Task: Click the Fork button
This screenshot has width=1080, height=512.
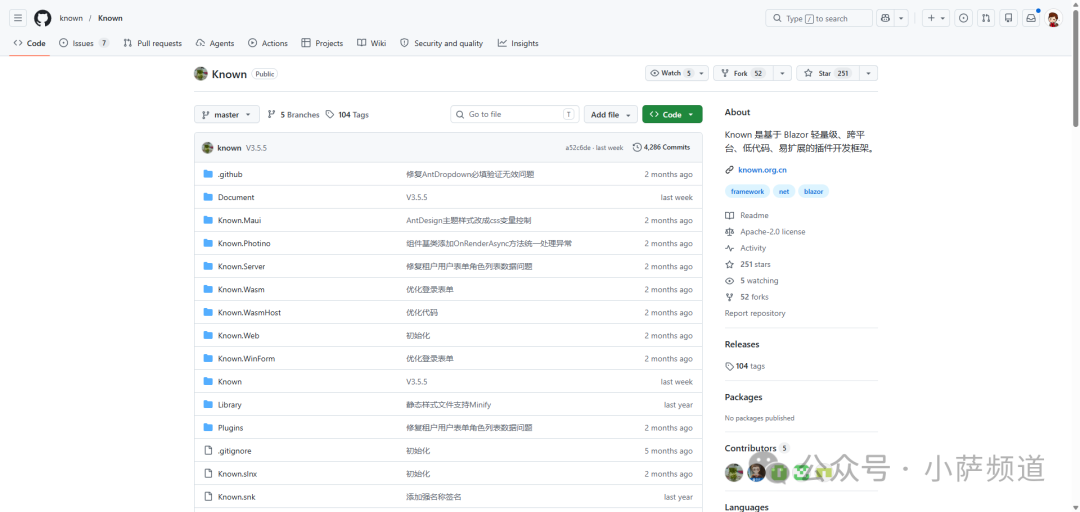Action: [x=743, y=73]
